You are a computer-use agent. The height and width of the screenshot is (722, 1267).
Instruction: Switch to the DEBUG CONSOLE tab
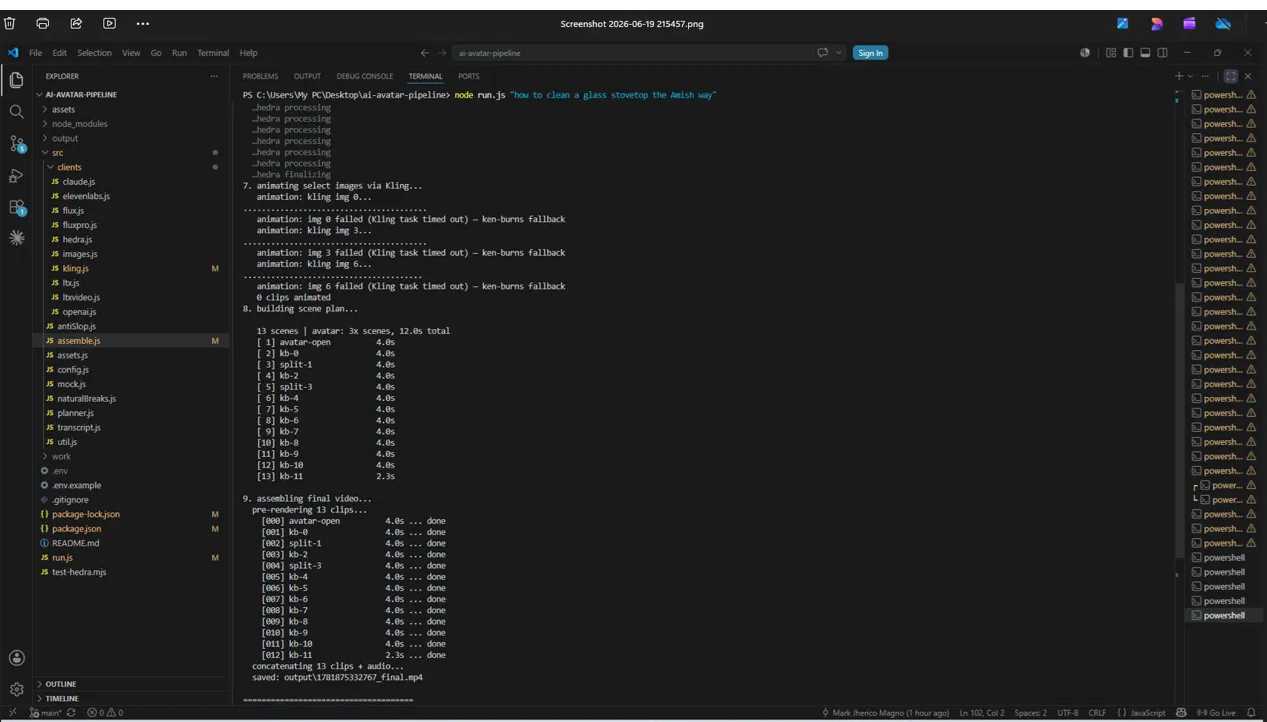coord(365,76)
